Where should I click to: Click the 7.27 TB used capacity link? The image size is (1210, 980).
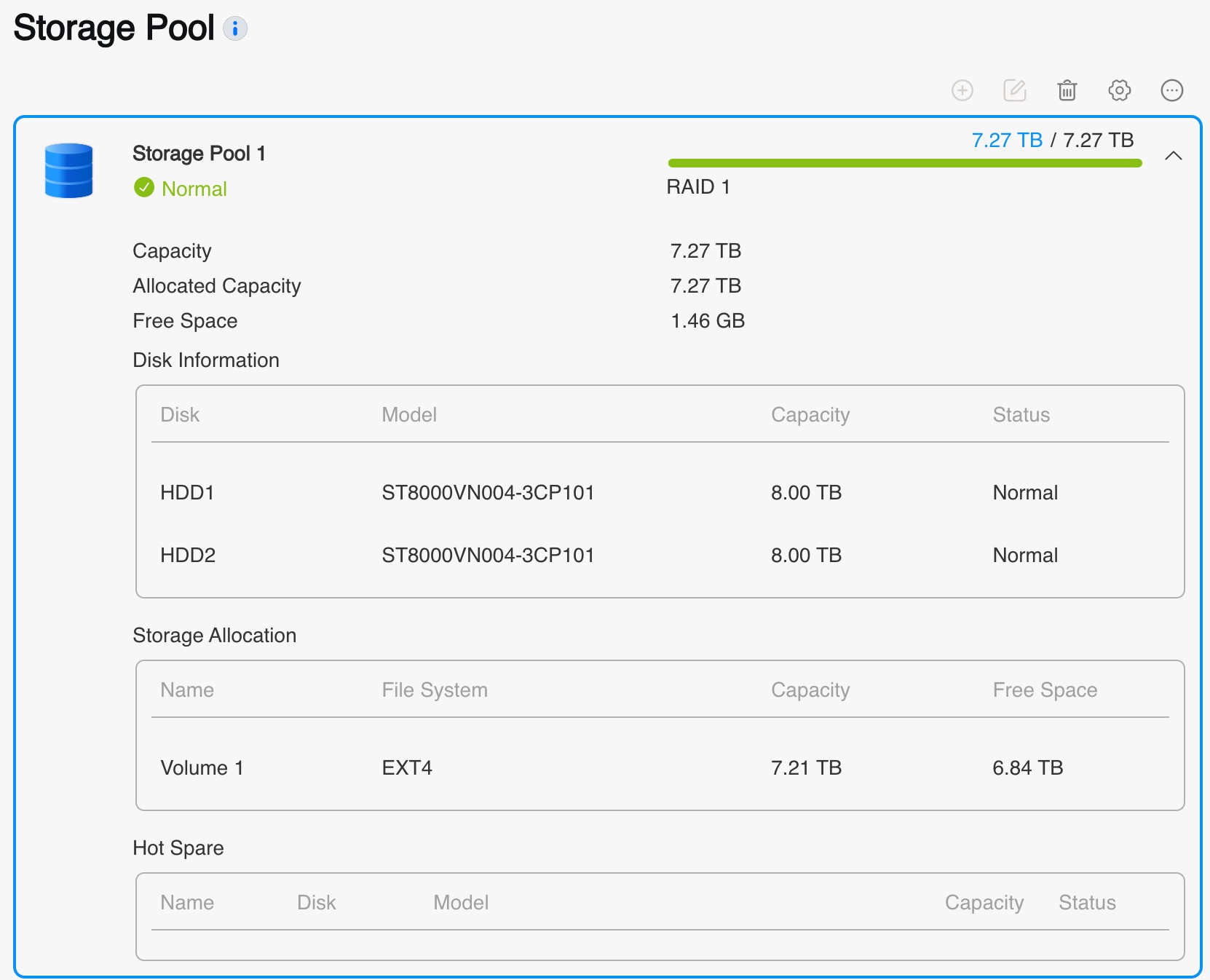1007,140
